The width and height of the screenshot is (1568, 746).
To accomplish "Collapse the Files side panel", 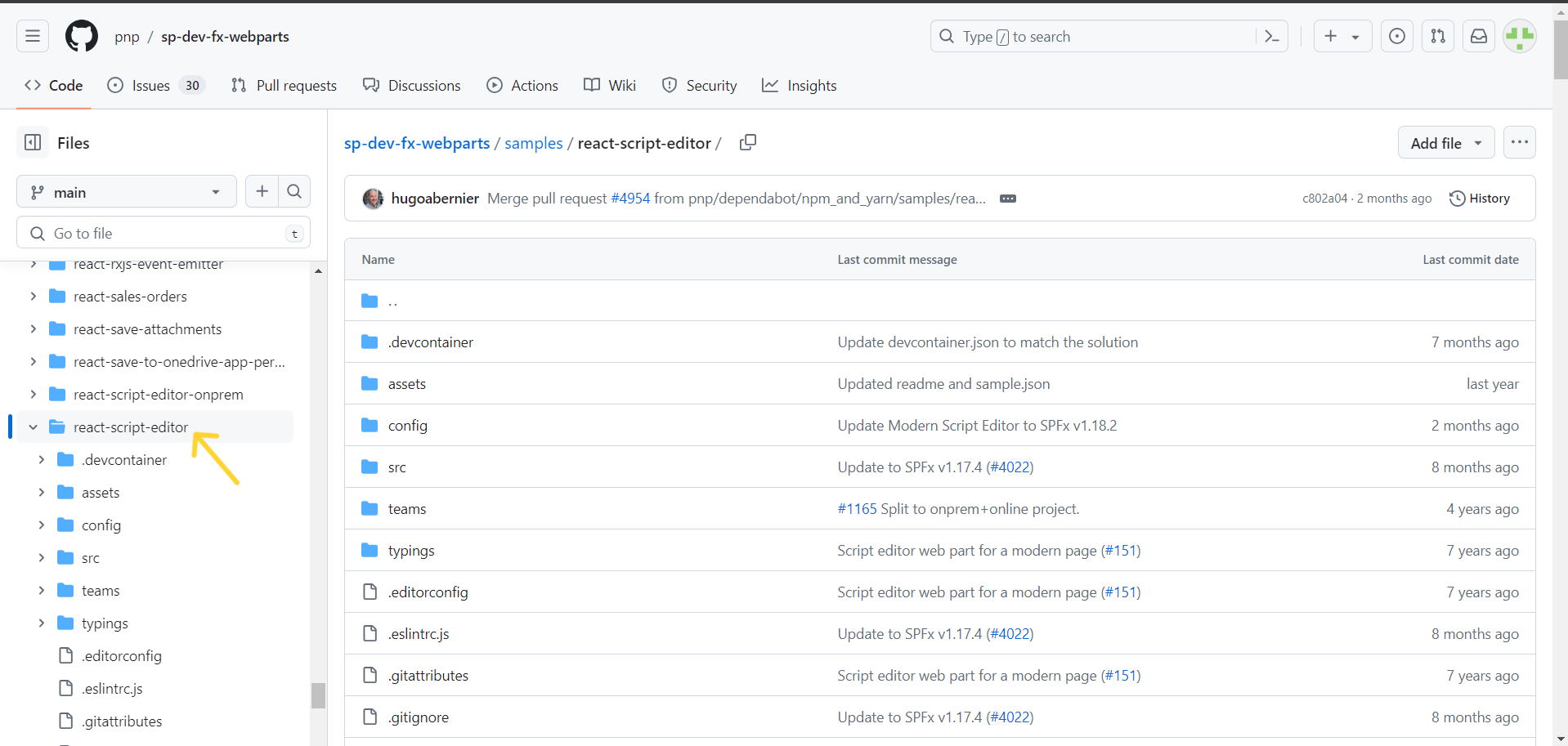I will 32,142.
